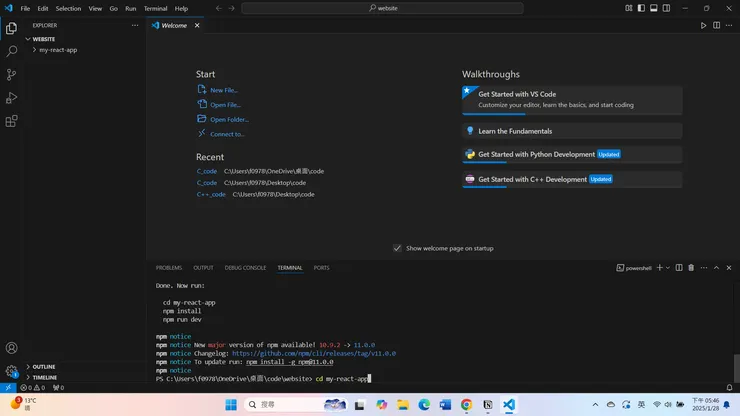Show errors and warnings in status bar
This screenshot has height=416, width=740.
click(33, 388)
